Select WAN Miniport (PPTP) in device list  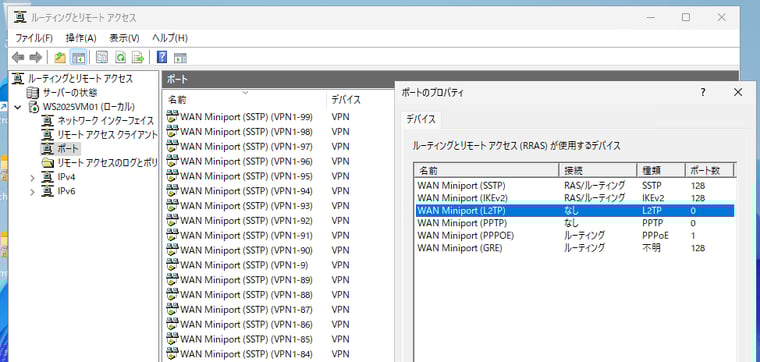pyautogui.click(x=575, y=223)
